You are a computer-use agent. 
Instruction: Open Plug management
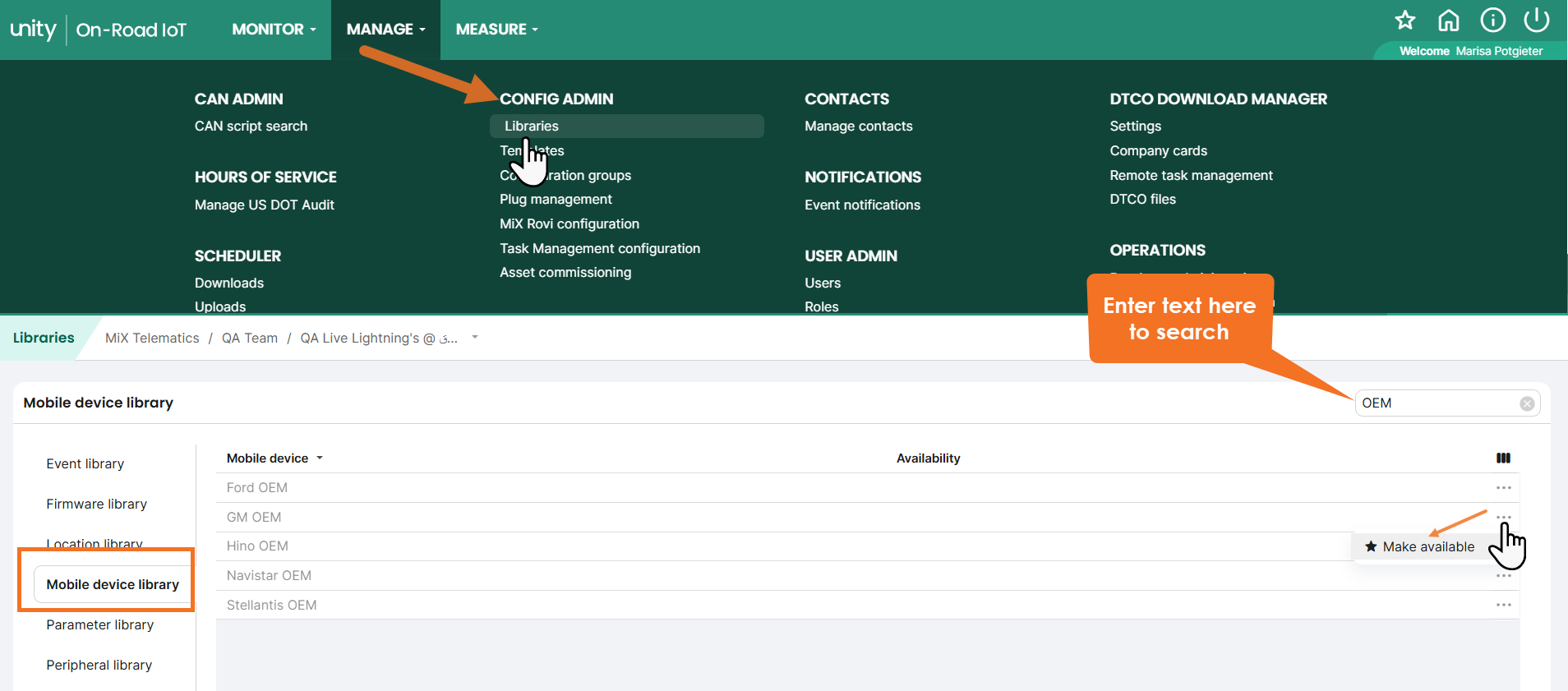[556, 199]
